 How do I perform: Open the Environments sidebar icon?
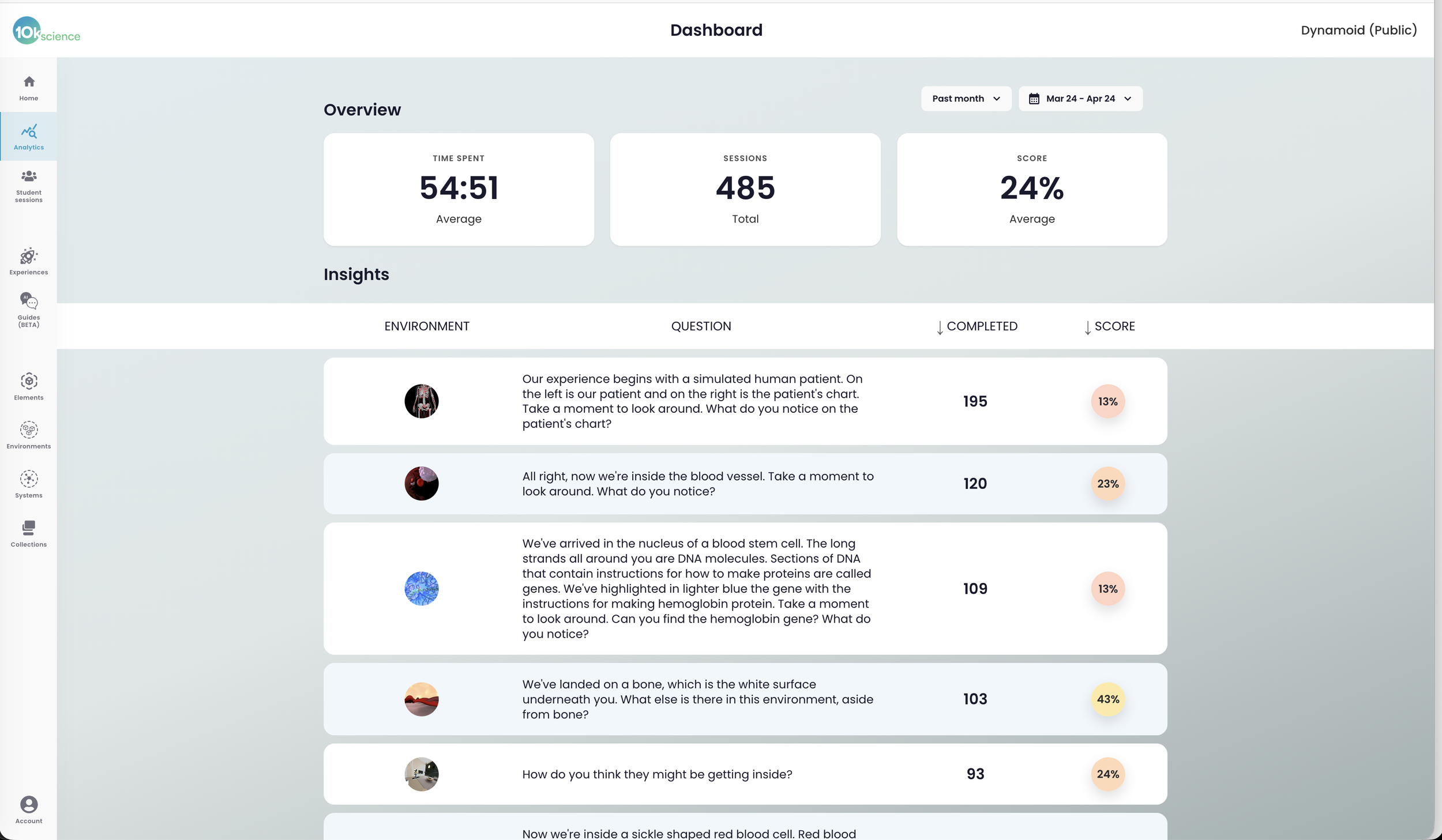pos(28,435)
